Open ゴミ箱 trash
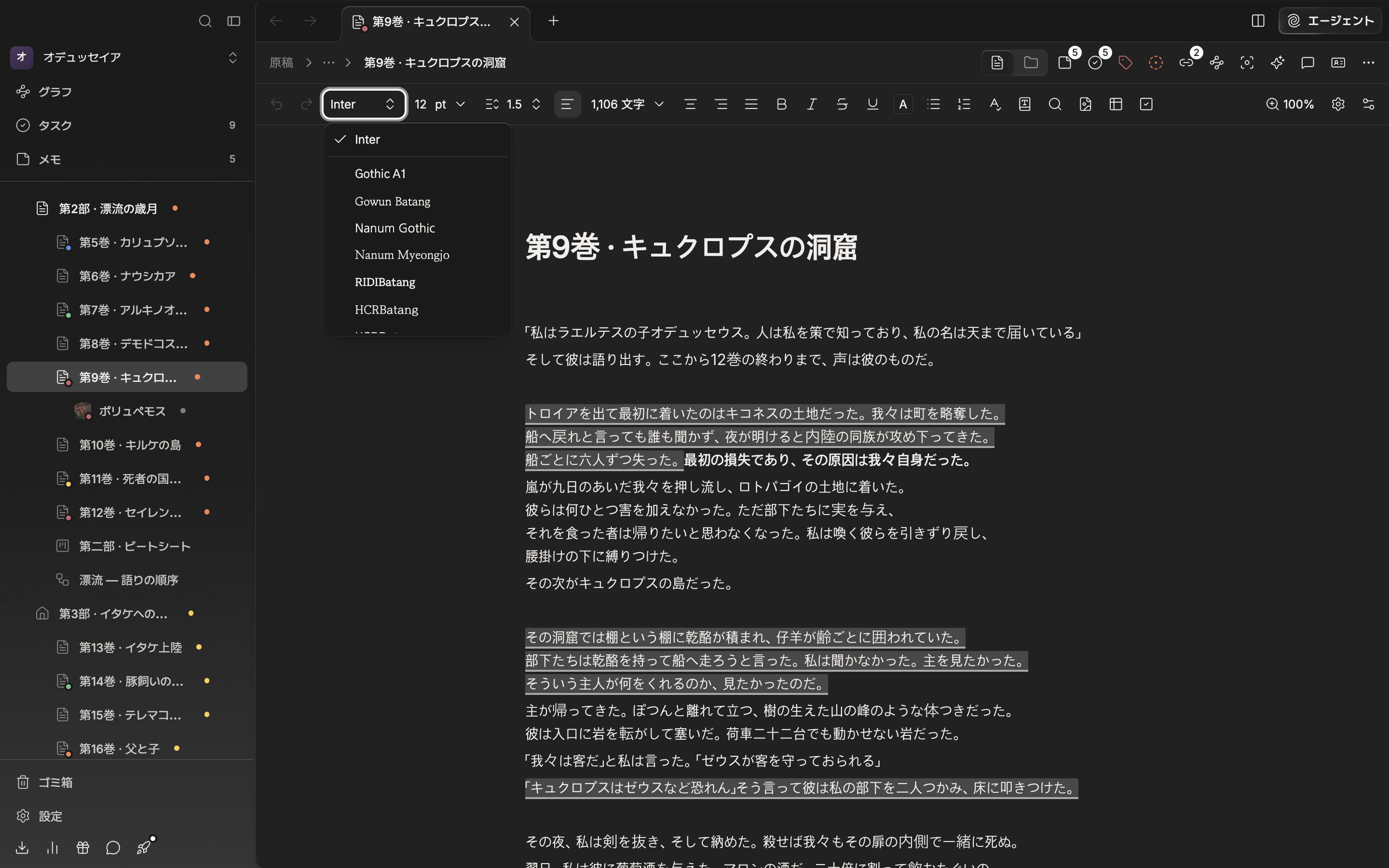 click(127, 783)
